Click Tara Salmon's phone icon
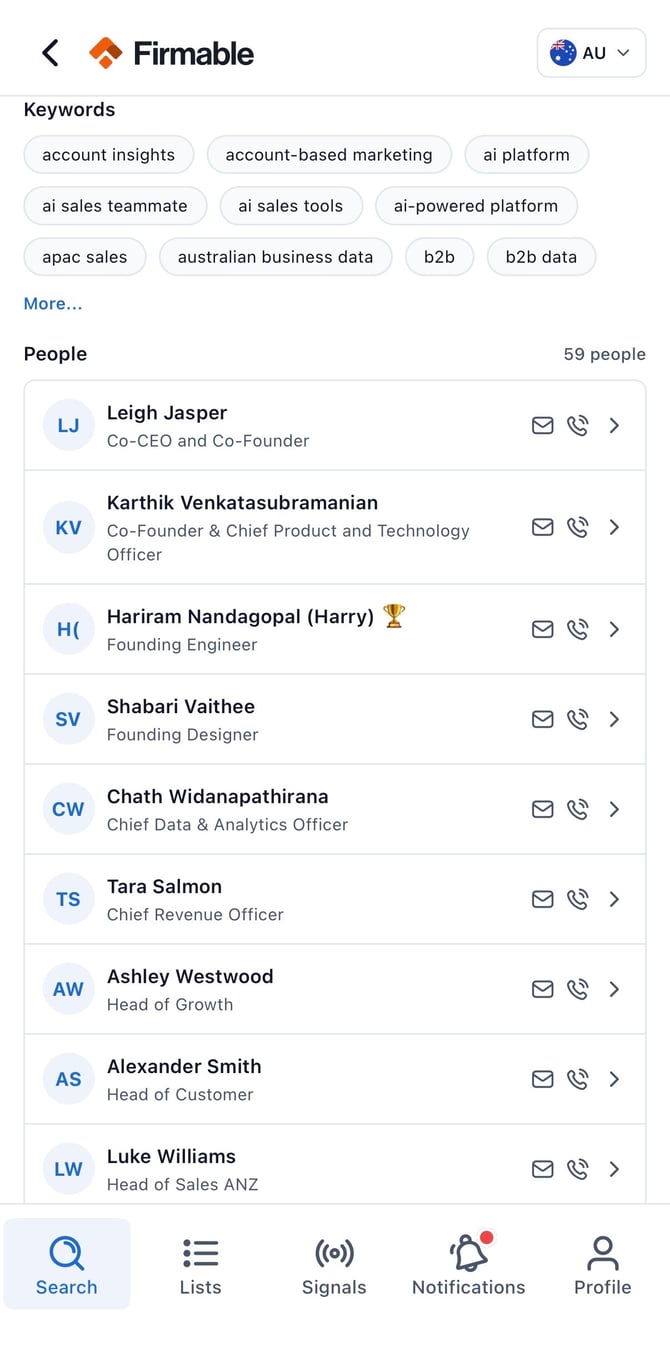 tap(578, 899)
